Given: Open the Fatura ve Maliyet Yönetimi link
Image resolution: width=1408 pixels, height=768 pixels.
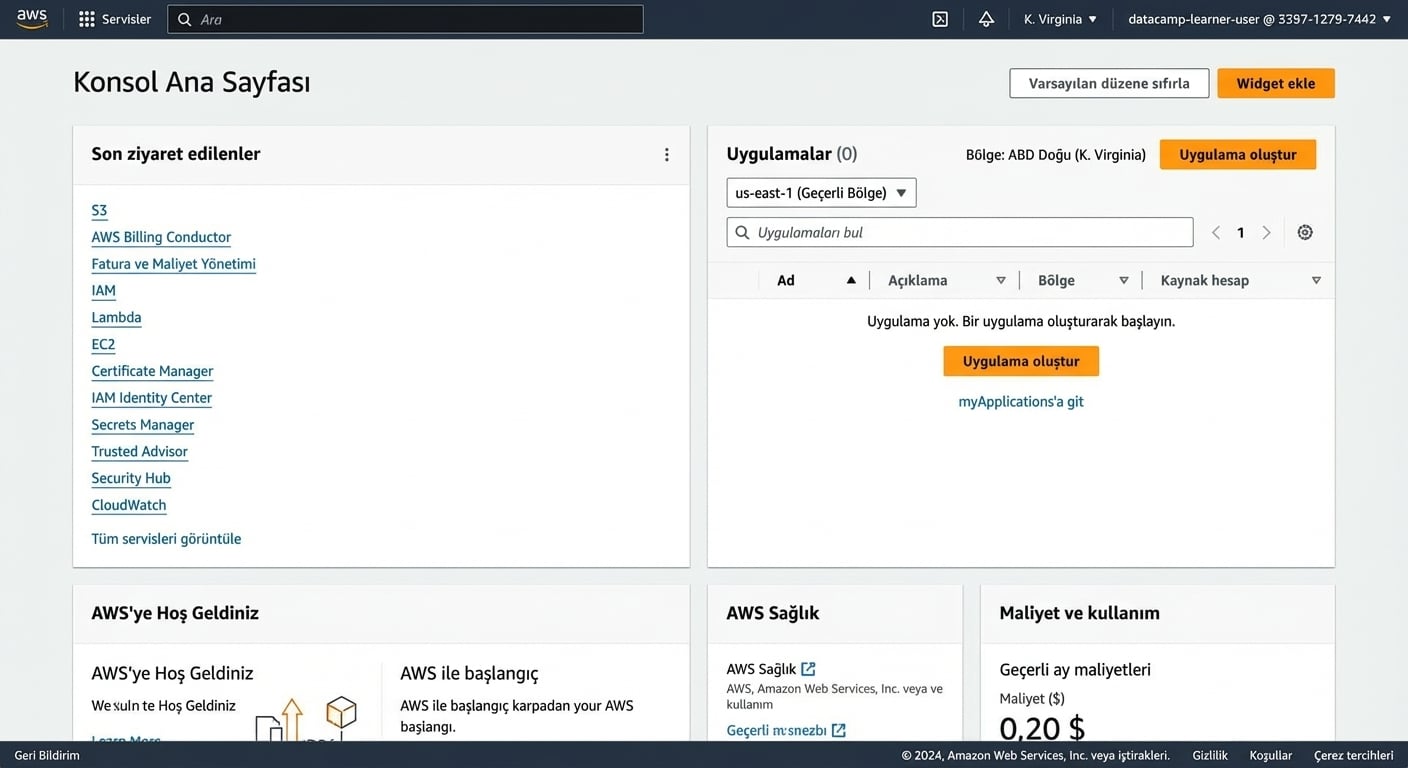Looking at the screenshot, I should 173,263.
